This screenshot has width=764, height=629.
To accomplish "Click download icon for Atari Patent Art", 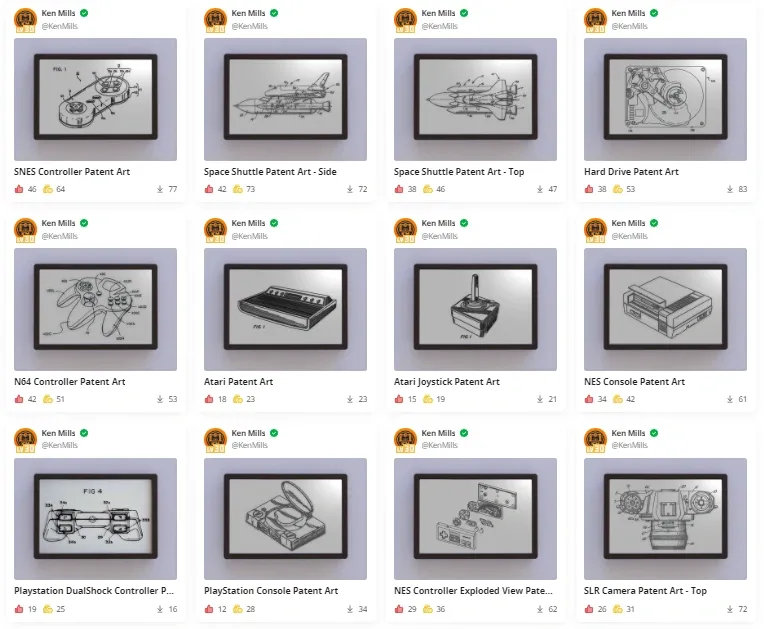I will 350,399.
